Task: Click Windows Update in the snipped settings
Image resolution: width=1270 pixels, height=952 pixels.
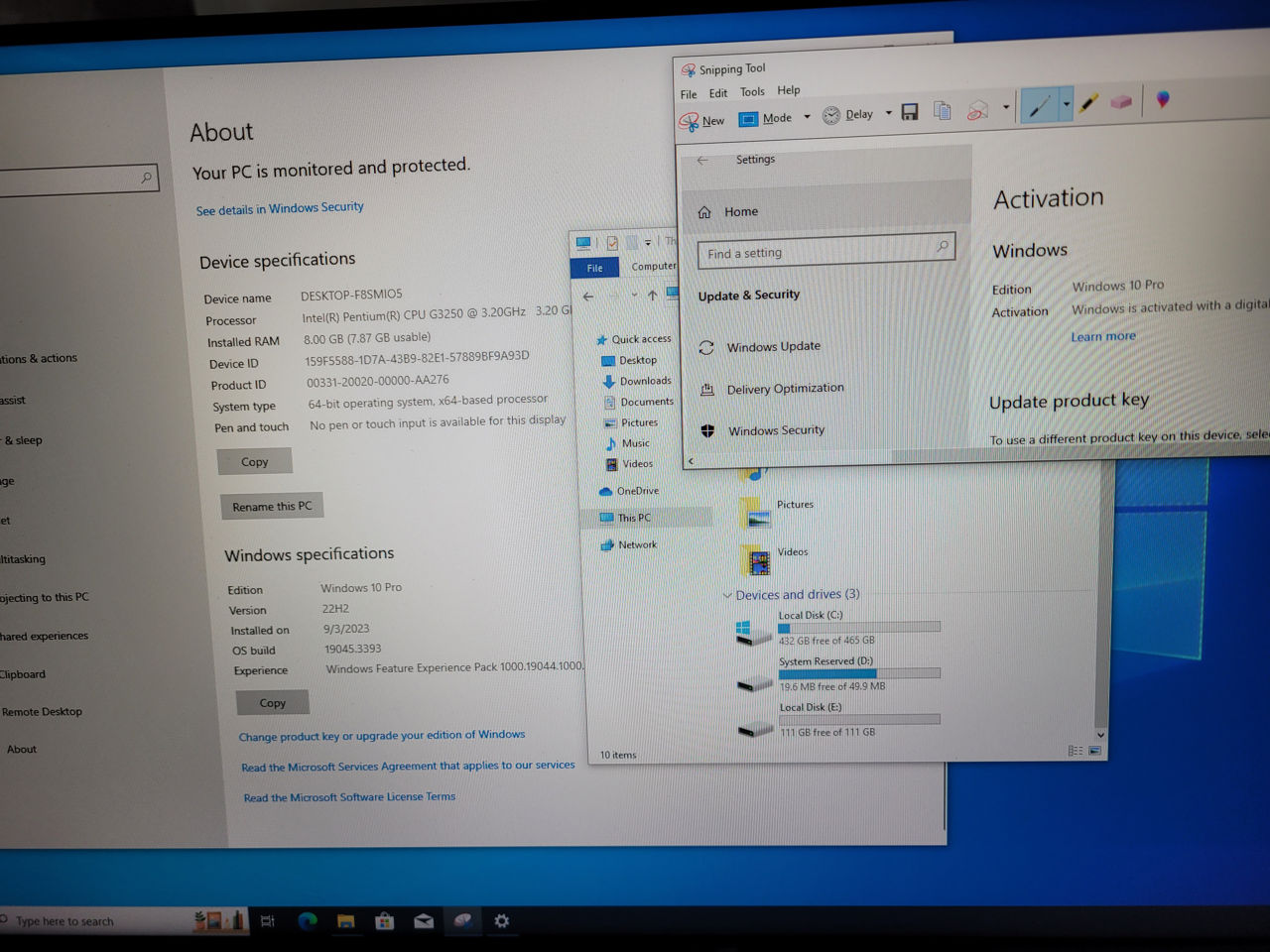Action: pyautogui.click(x=761, y=347)
